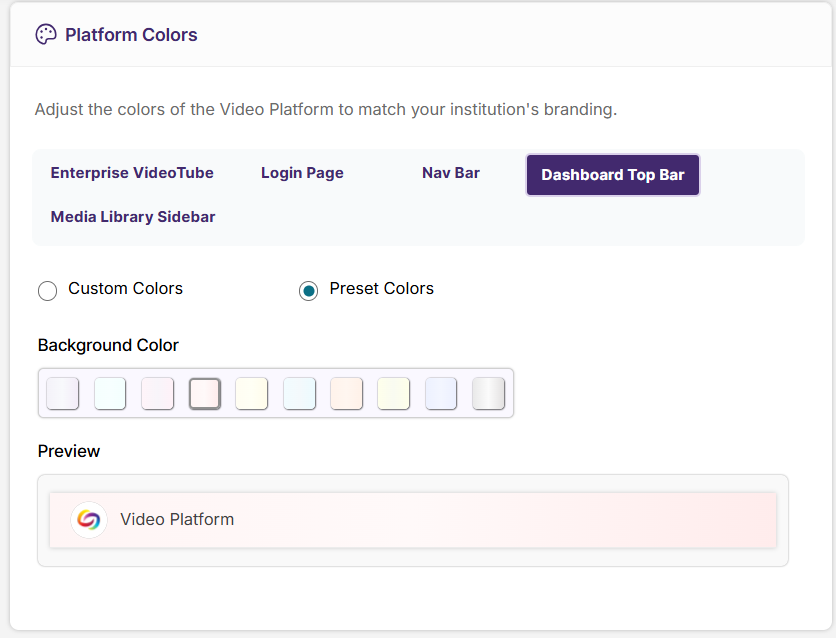
Task: Open the Media Library Sidebar tab
Action: (133, 217)
